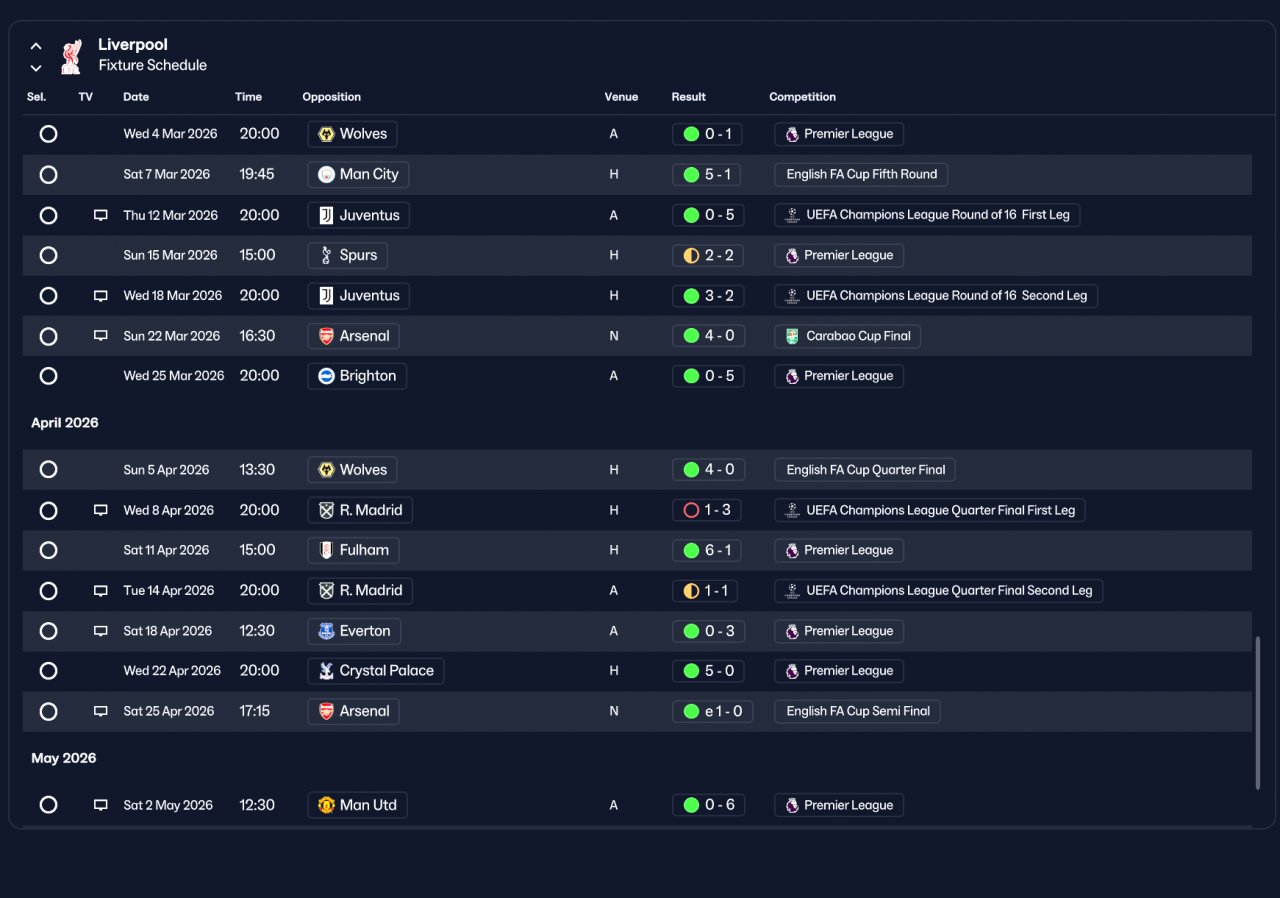Open the UEFA Champions League Quarter Final Second Leg
Image resolution: width=1280 pixels, height=898 pixels.
point(939,591)
